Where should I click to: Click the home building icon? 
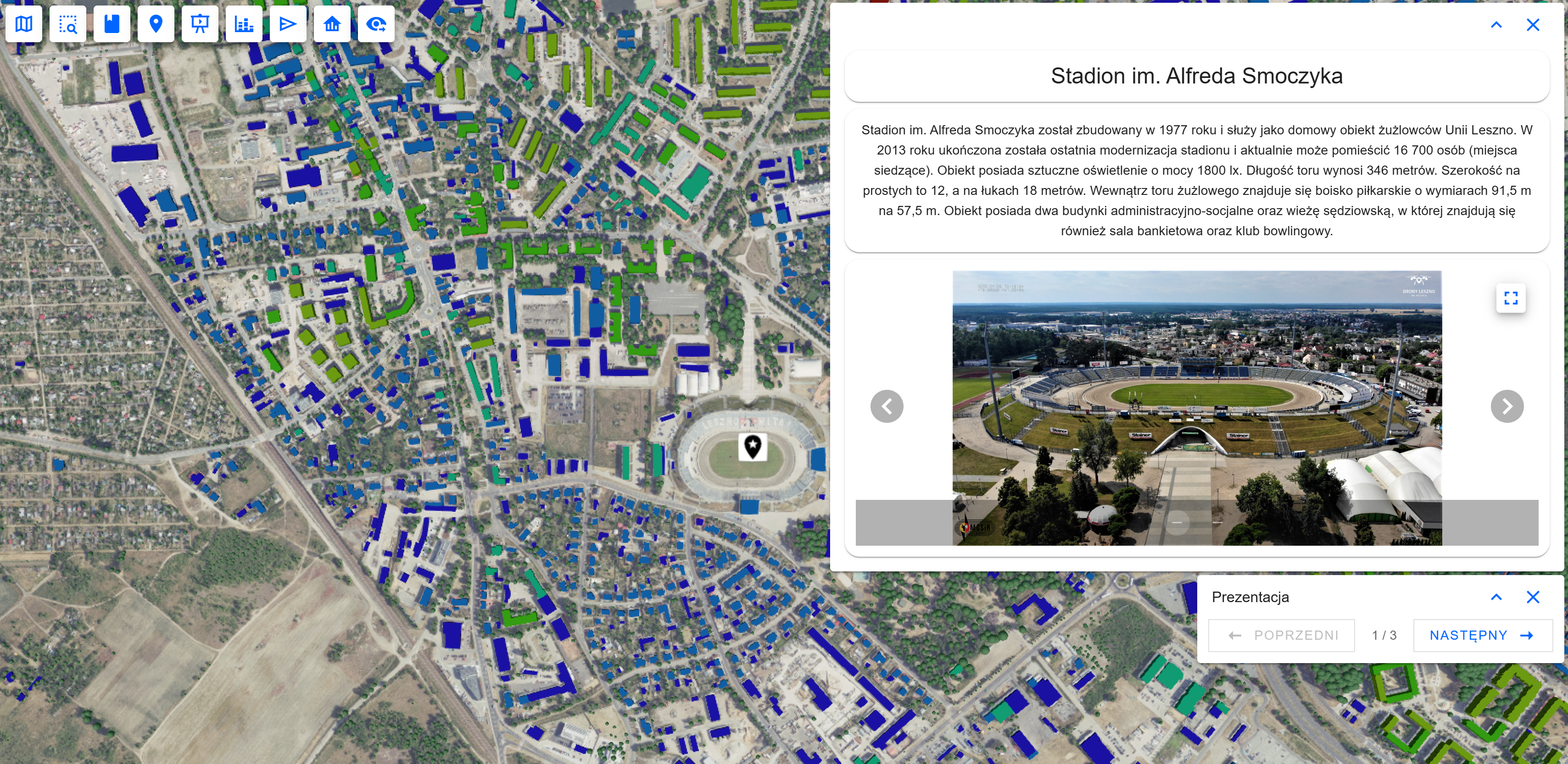[x=332, y=24]
